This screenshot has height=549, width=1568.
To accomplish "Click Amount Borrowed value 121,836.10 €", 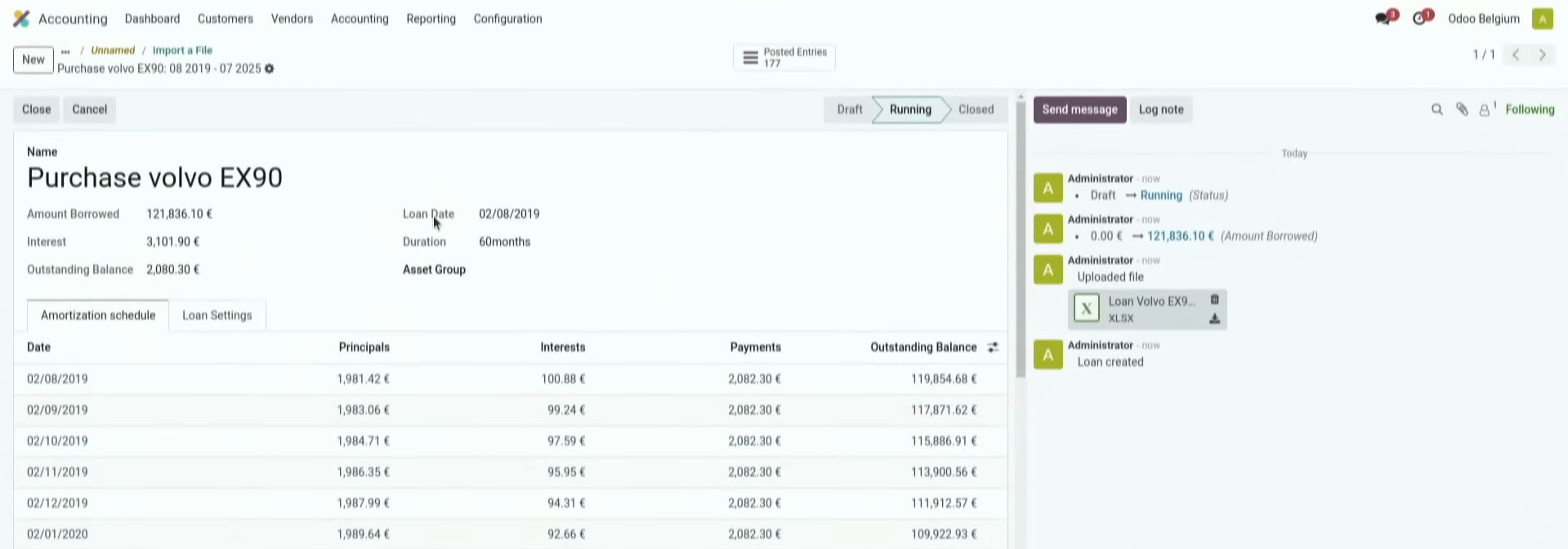I will click(x=179, y=214).
